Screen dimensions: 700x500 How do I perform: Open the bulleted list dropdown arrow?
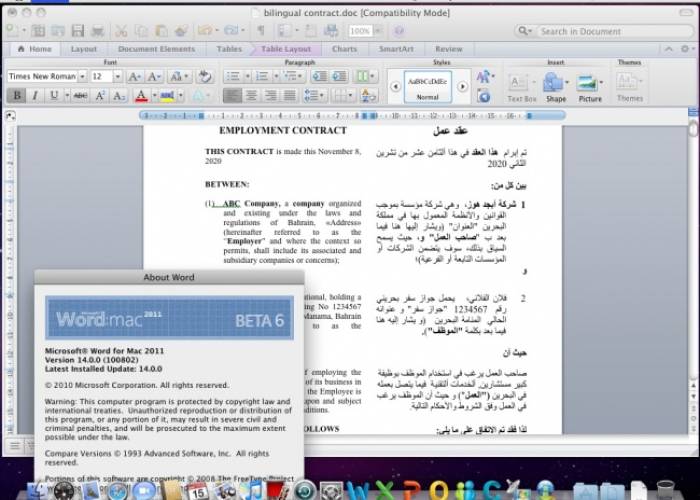click(247, 77)
